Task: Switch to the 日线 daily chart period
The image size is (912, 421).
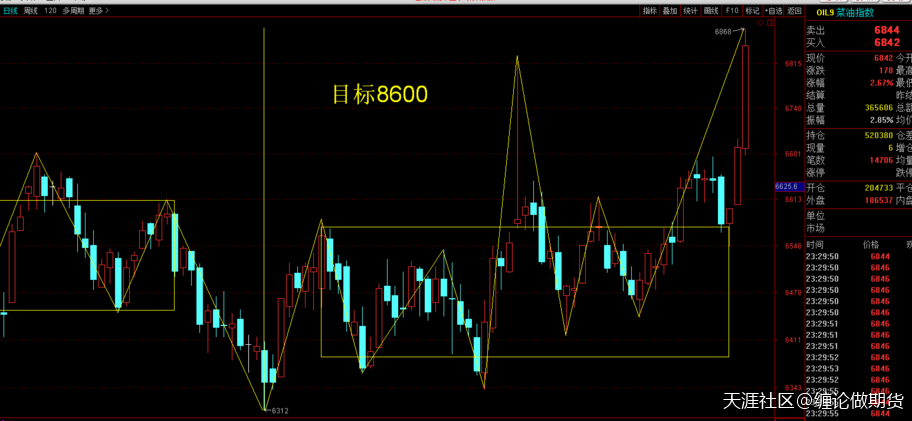Action: tap(10, 11)
